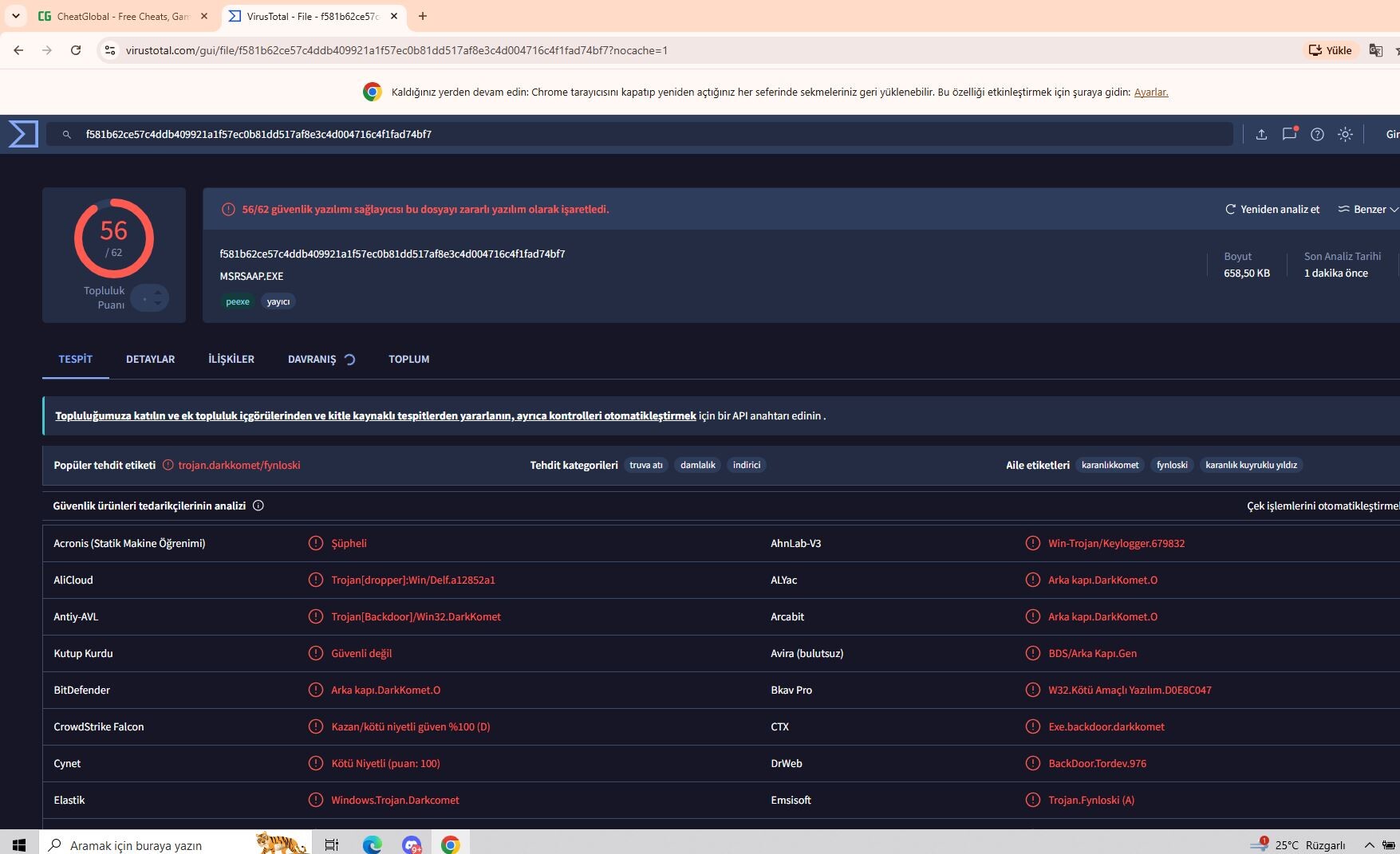The height and width of the screenshot is (854, 1400).
Task: Click the alert icon in CrowdStrike Falcon row
Action: pos(316,726)
